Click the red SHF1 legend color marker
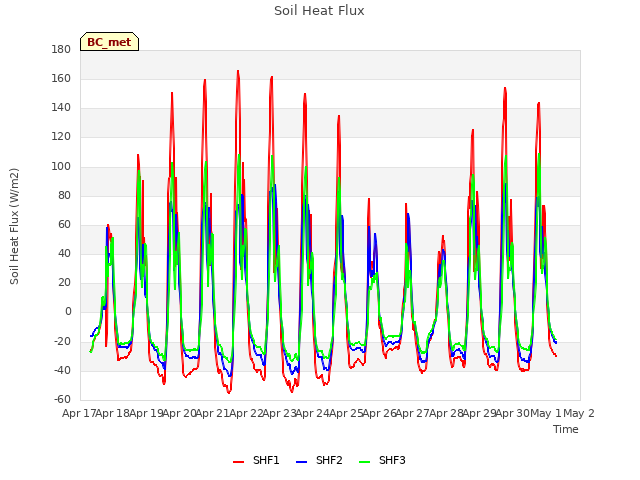The height and width of the screenshot is (480, 640). coord(238,462)
